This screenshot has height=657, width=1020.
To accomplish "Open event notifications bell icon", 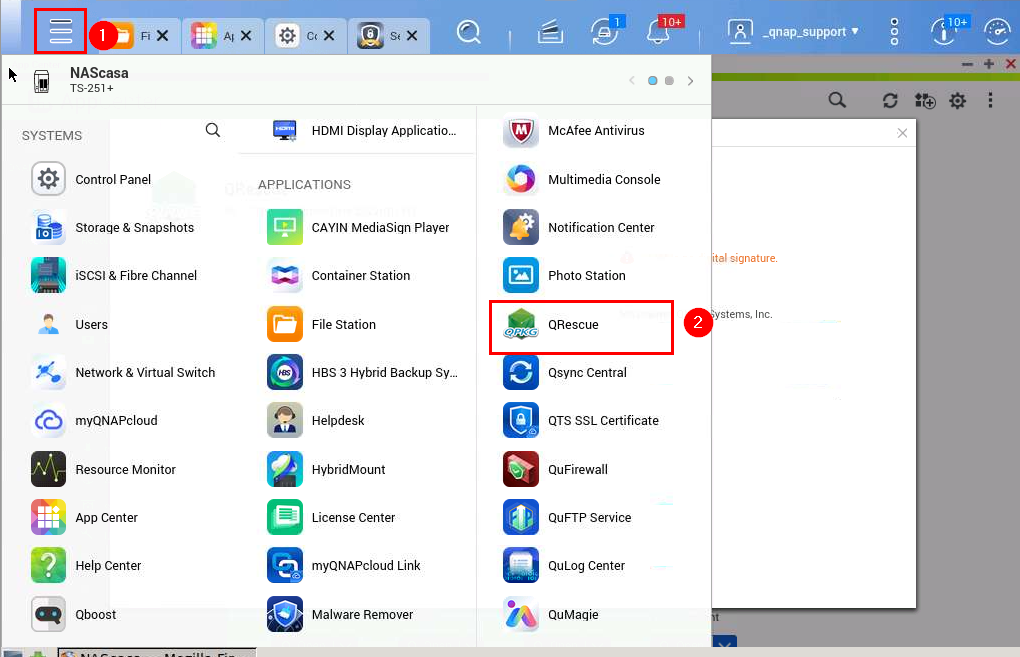I will 660,31.
